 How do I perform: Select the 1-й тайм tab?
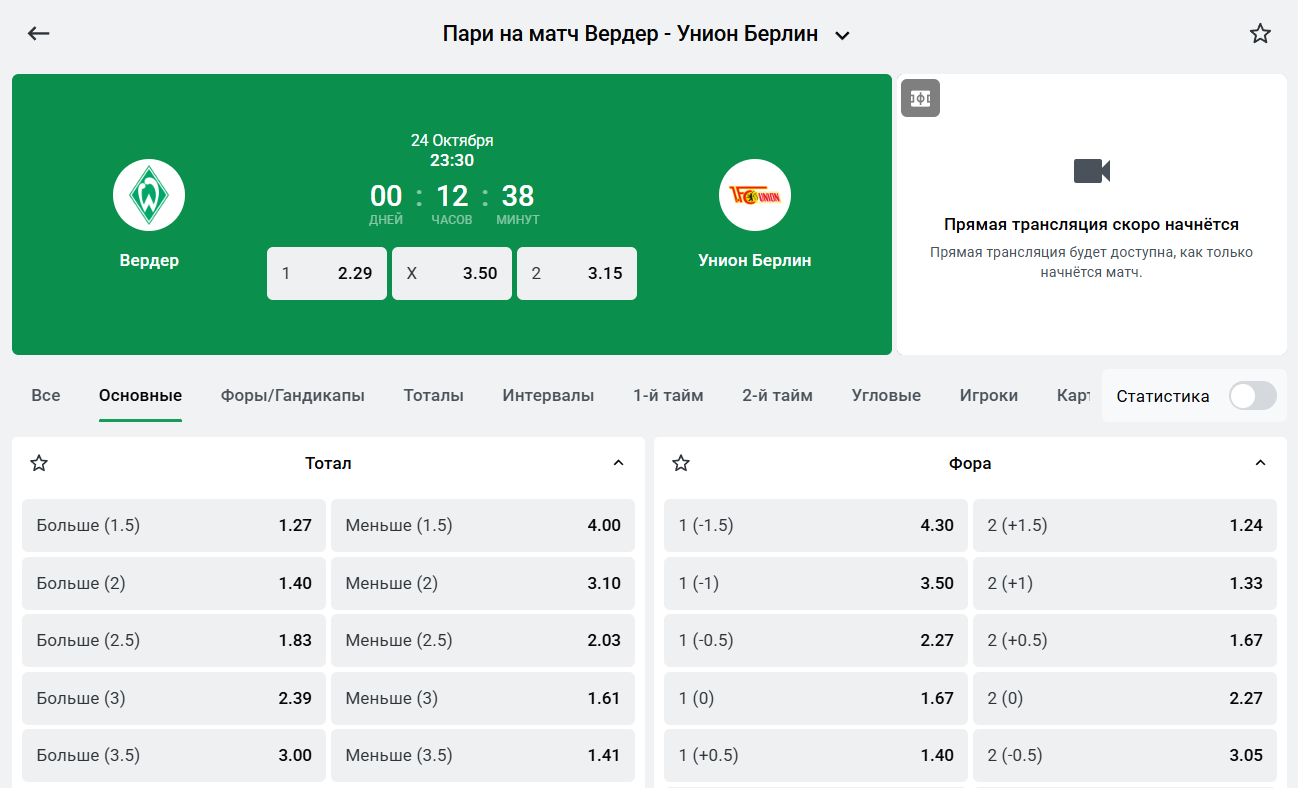[x=668, y=396]
